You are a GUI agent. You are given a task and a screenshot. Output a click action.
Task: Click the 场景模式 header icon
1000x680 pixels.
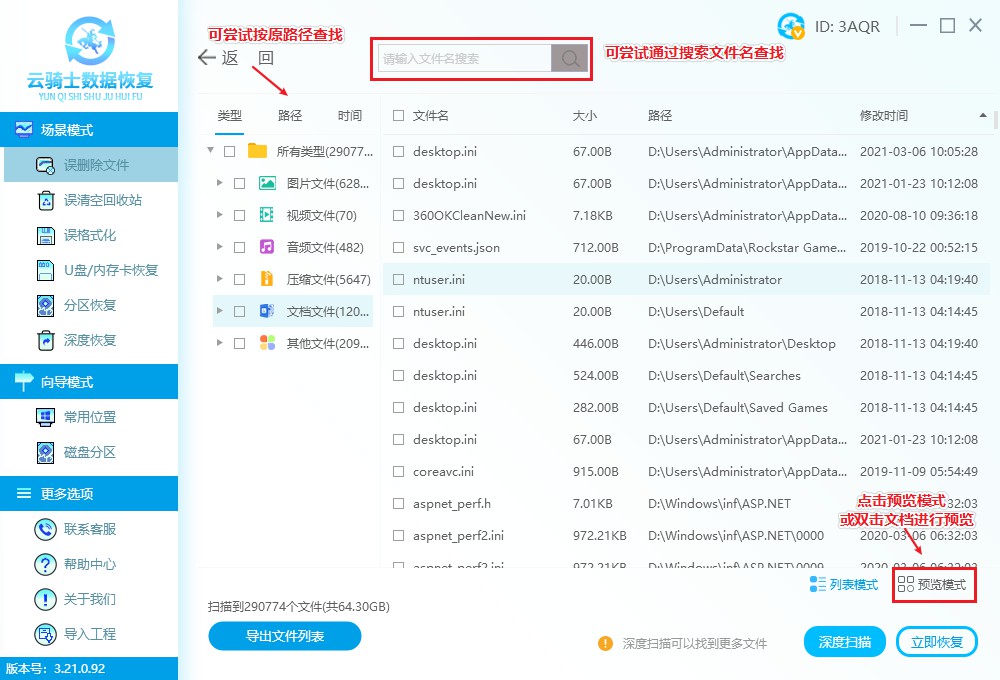tap(24, 129)
